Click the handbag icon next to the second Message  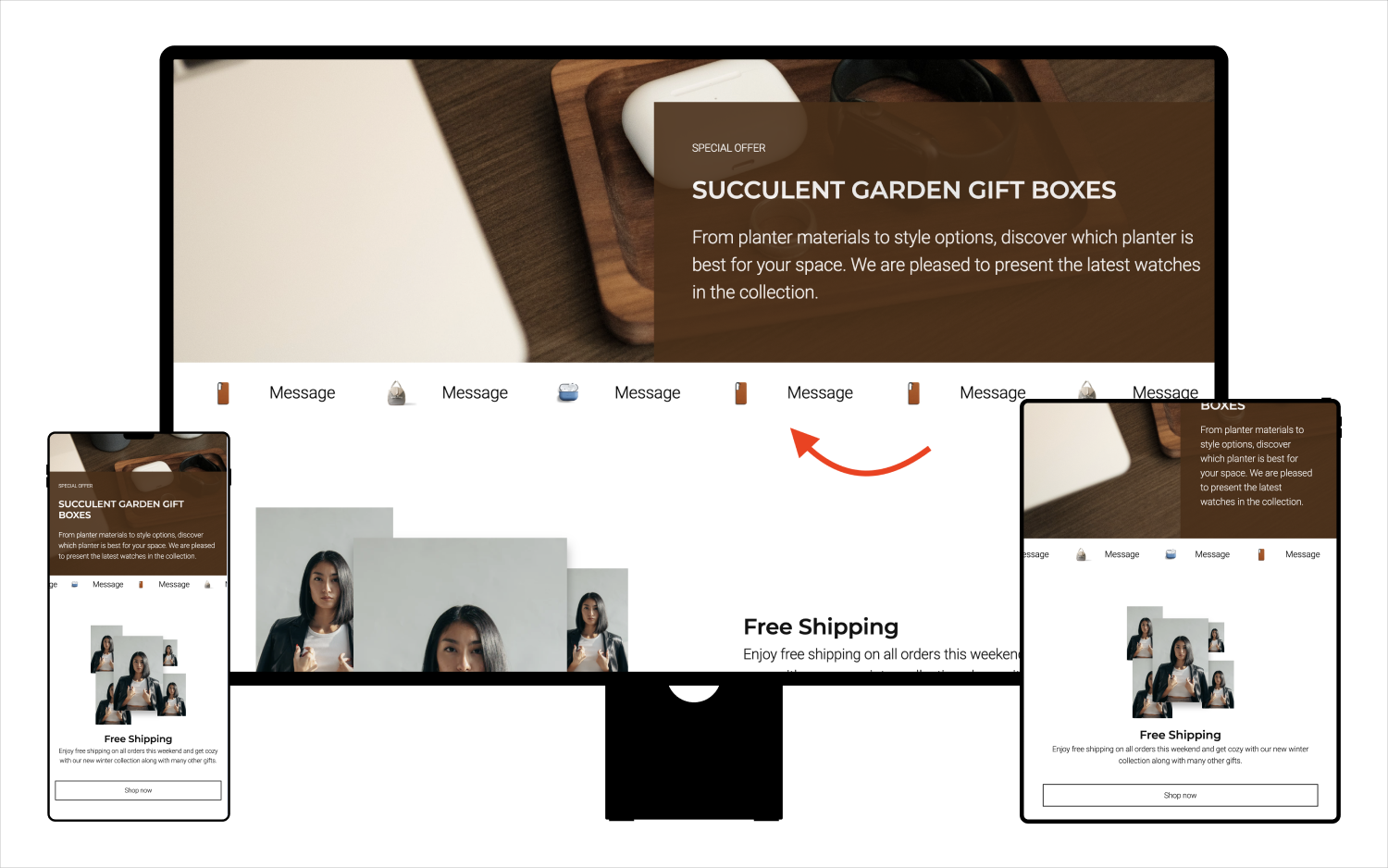[396, 392]
